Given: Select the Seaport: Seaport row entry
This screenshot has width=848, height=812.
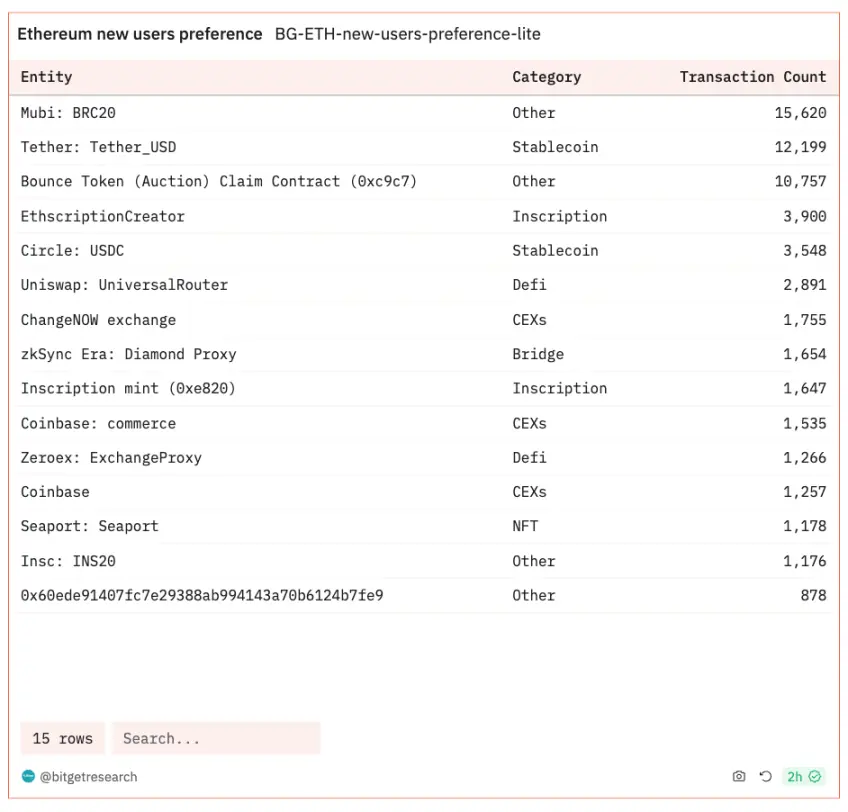Looking at the screenshot, I should [x=89, y=526].
